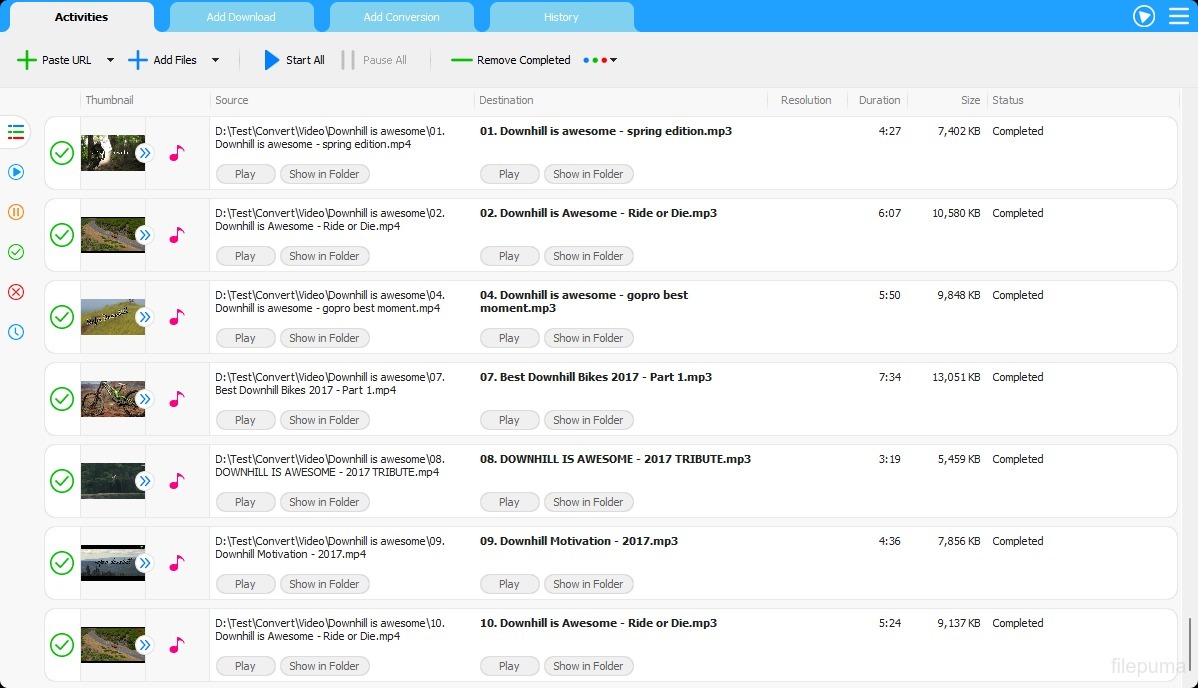
Task: Click the green check status of Downhill Motivation row
Action: (x=62, y=563)
